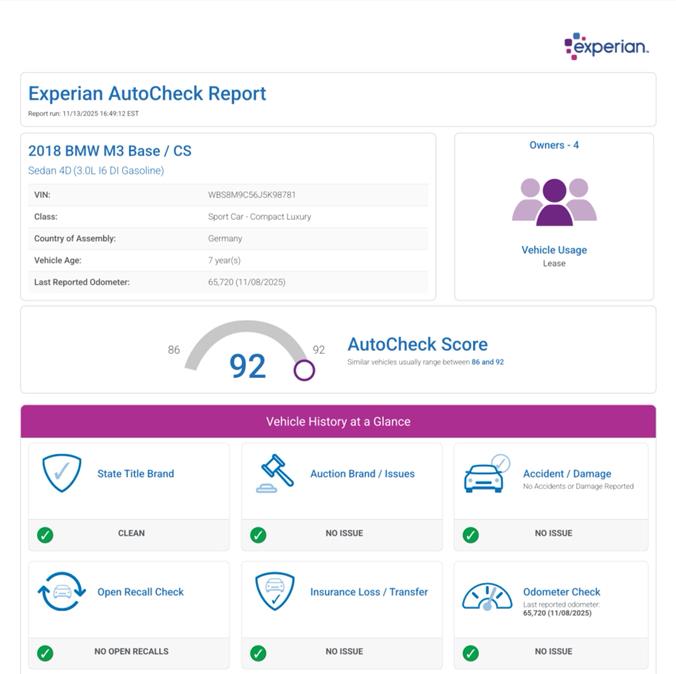Click the State Title Brand shield icon

pyautogui.click(x=62, y=473)
